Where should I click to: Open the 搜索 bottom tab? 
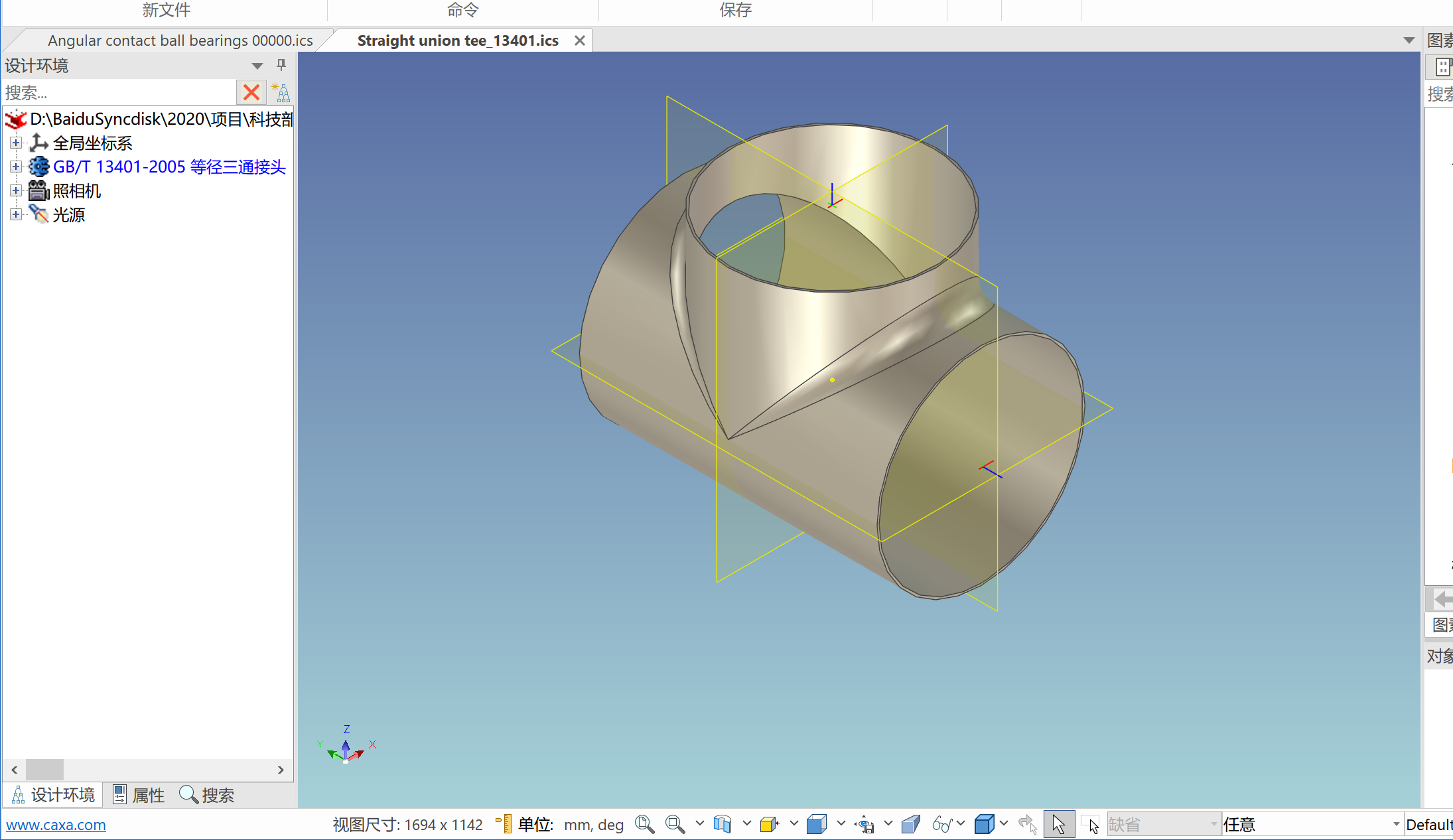pos(207,795)
